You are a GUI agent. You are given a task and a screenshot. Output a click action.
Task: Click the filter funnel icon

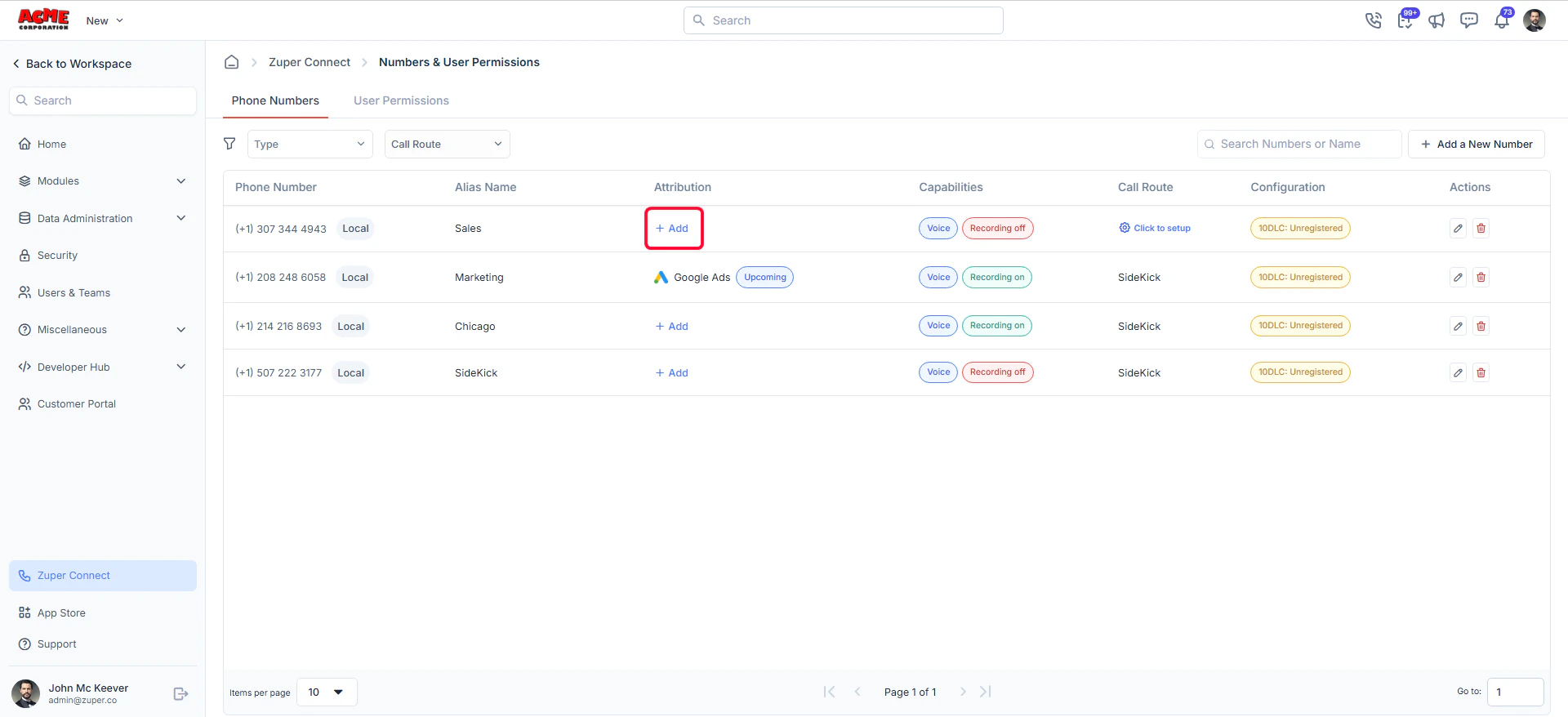[x=229, y=144]
